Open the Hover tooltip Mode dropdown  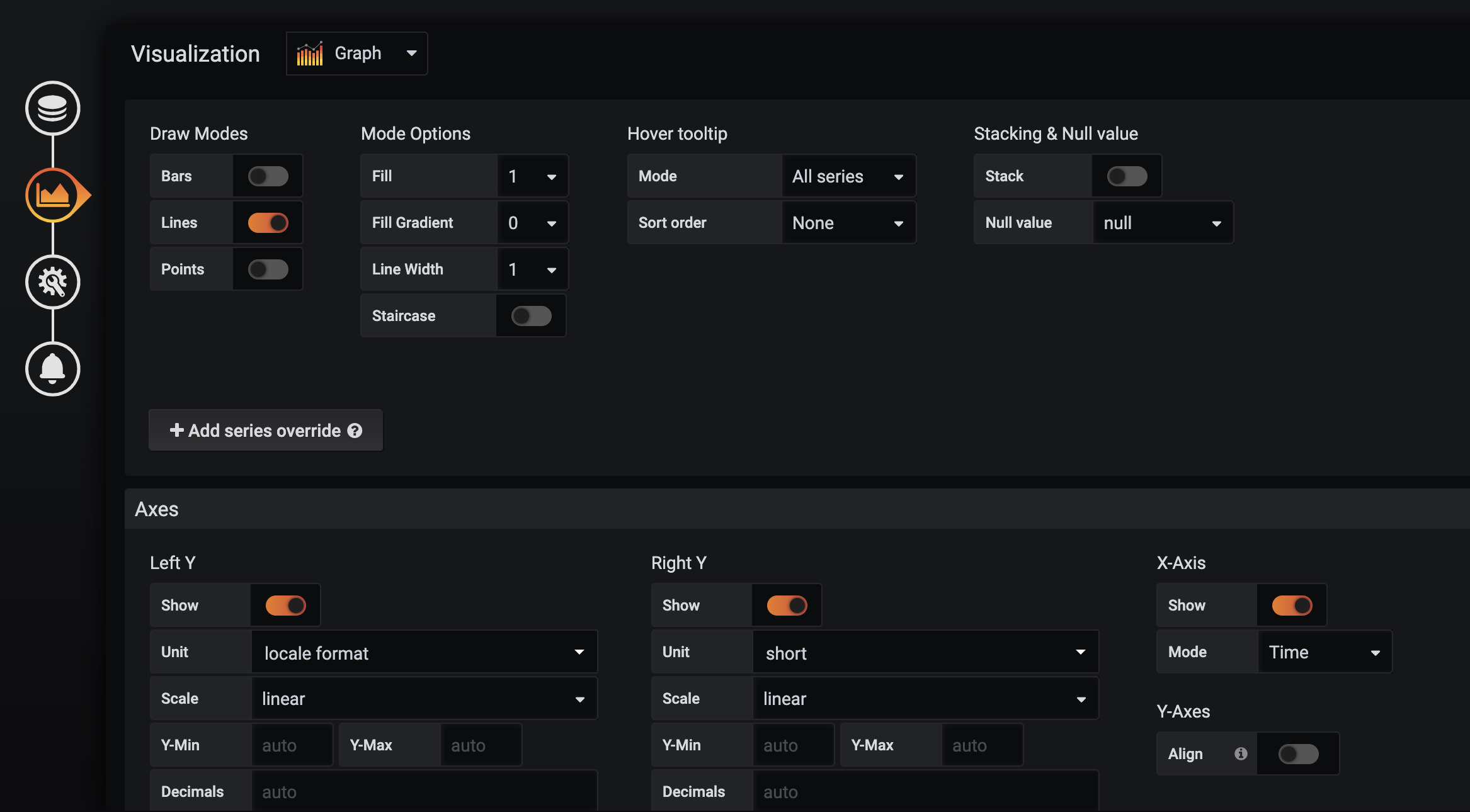click(x=848, y=176)
